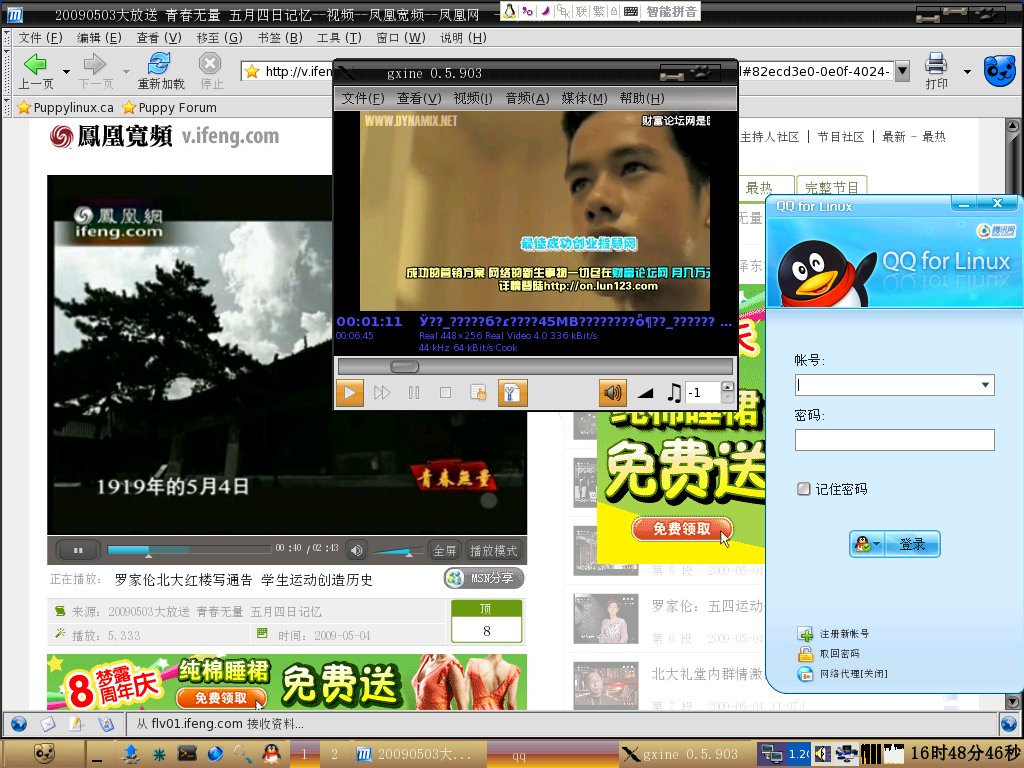This screenshot has height=768, width=1024.
Task: Increase gxine audio channel spinner value
Action: [727, 387]
